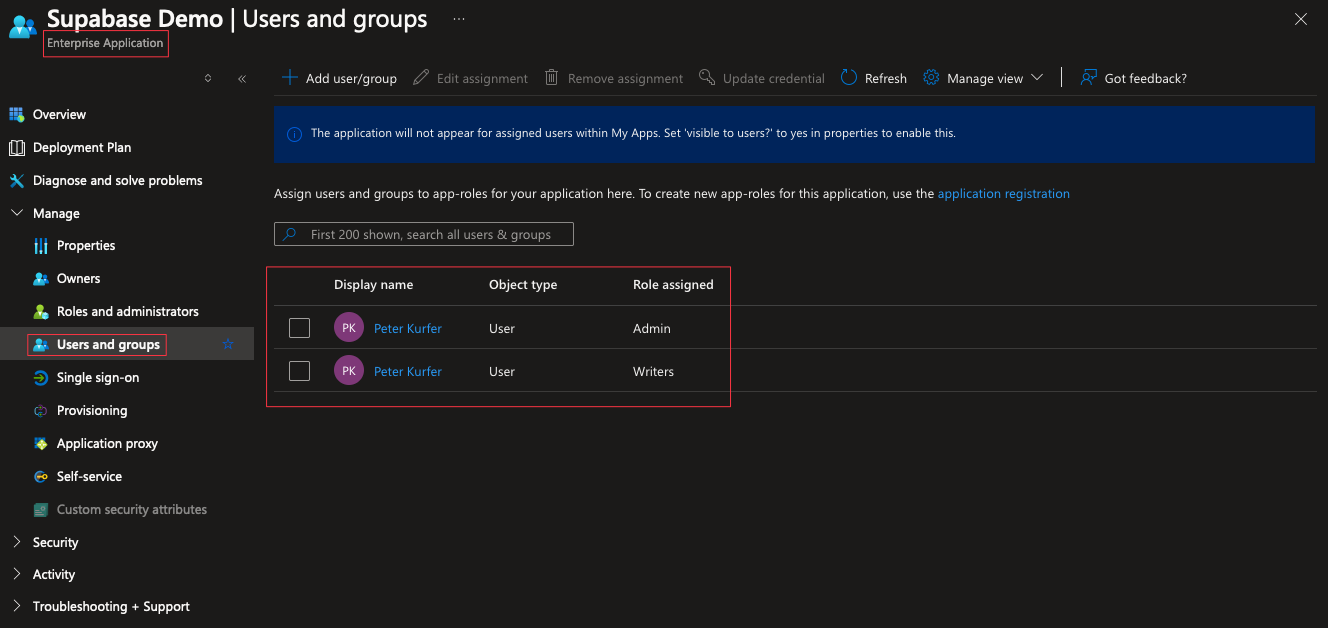Expand the Troubleshooting + Support section
The image size is (1328, 628).
16,606
